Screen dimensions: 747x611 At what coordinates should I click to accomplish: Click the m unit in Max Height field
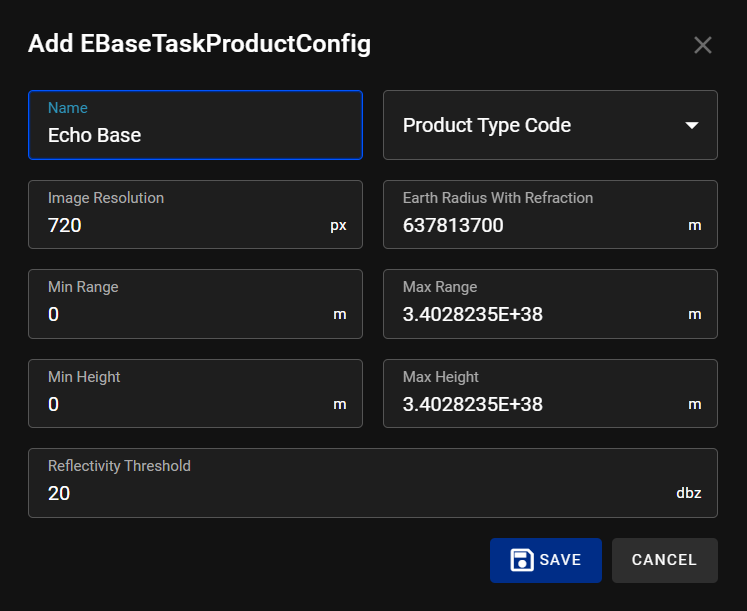[695, 404]
